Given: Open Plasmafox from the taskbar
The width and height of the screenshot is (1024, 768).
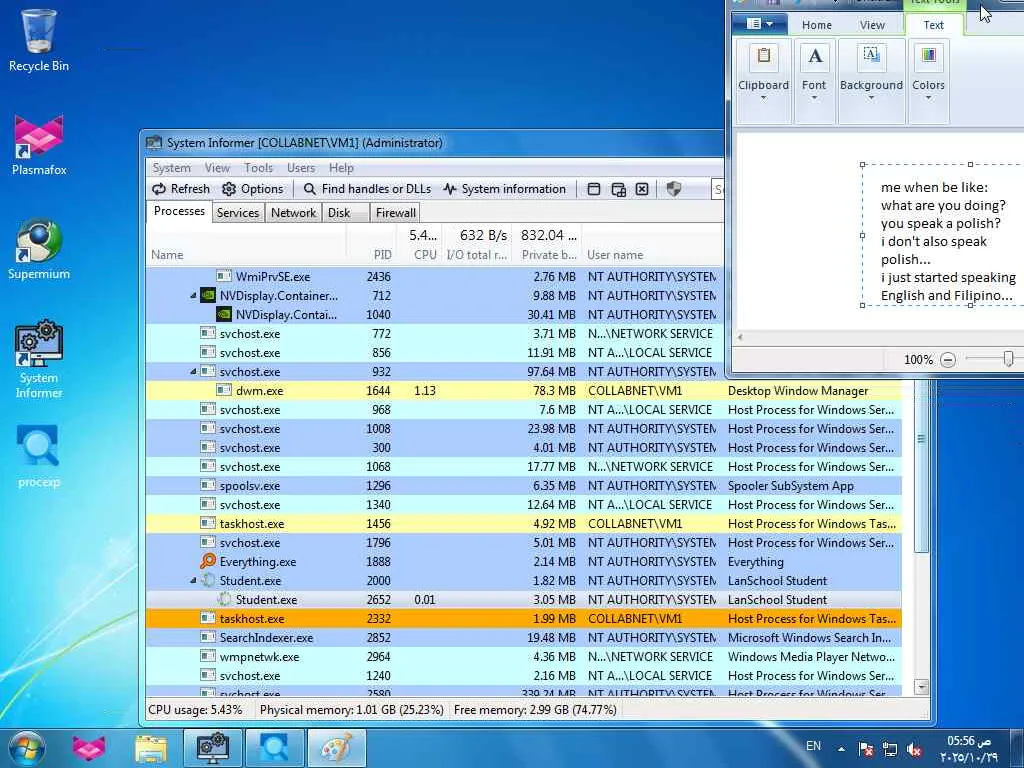Looking at the screenshot, I should [x=89, y=748].
